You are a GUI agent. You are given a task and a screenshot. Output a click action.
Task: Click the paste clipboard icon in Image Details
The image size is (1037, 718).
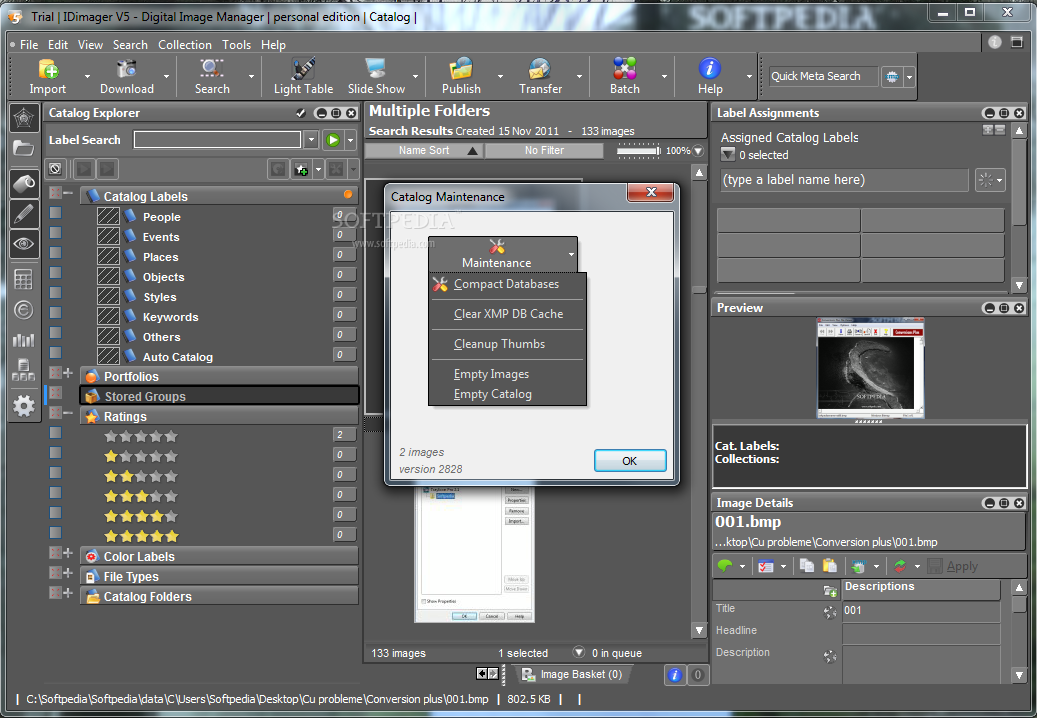829,566
